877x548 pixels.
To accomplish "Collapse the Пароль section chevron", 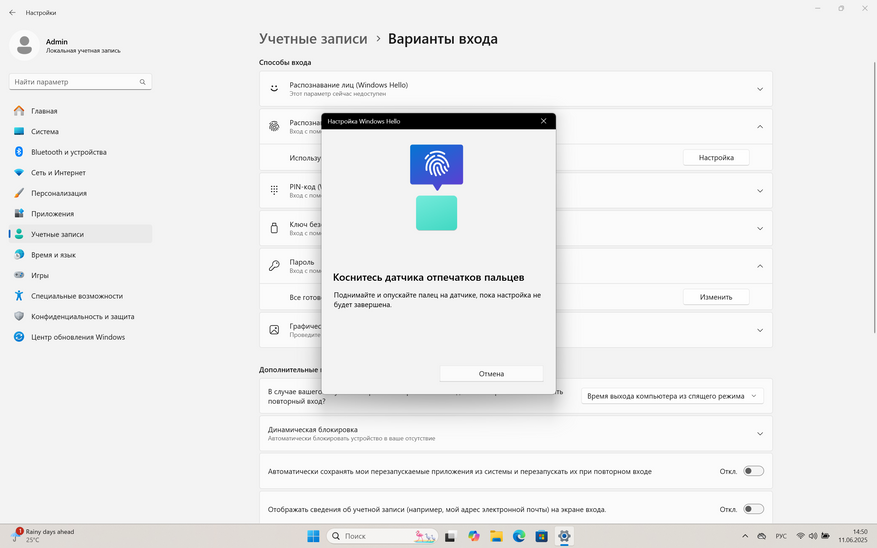I will pos(760,266).
